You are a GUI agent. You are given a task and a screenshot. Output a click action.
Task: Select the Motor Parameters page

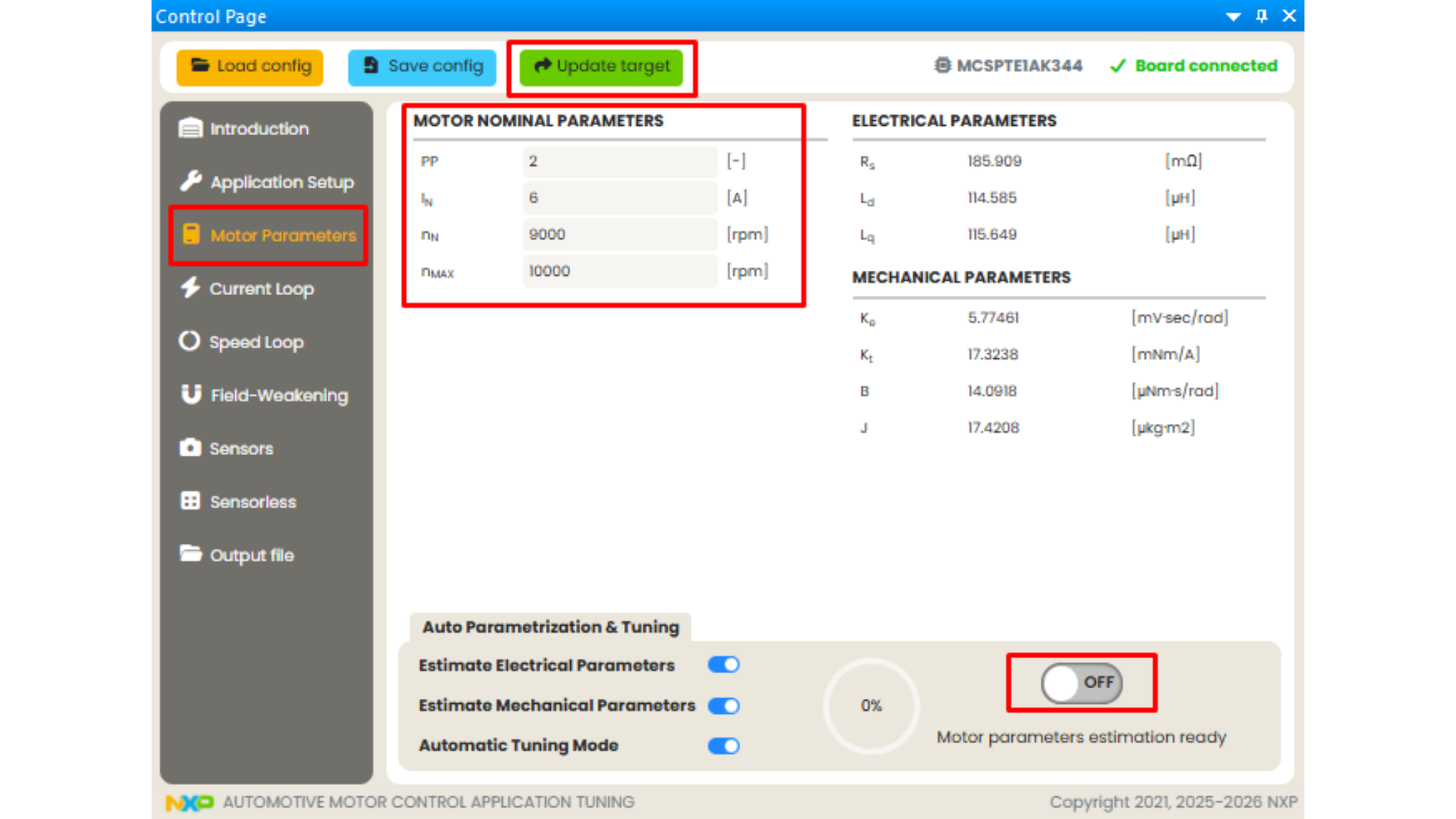point(268,235)
